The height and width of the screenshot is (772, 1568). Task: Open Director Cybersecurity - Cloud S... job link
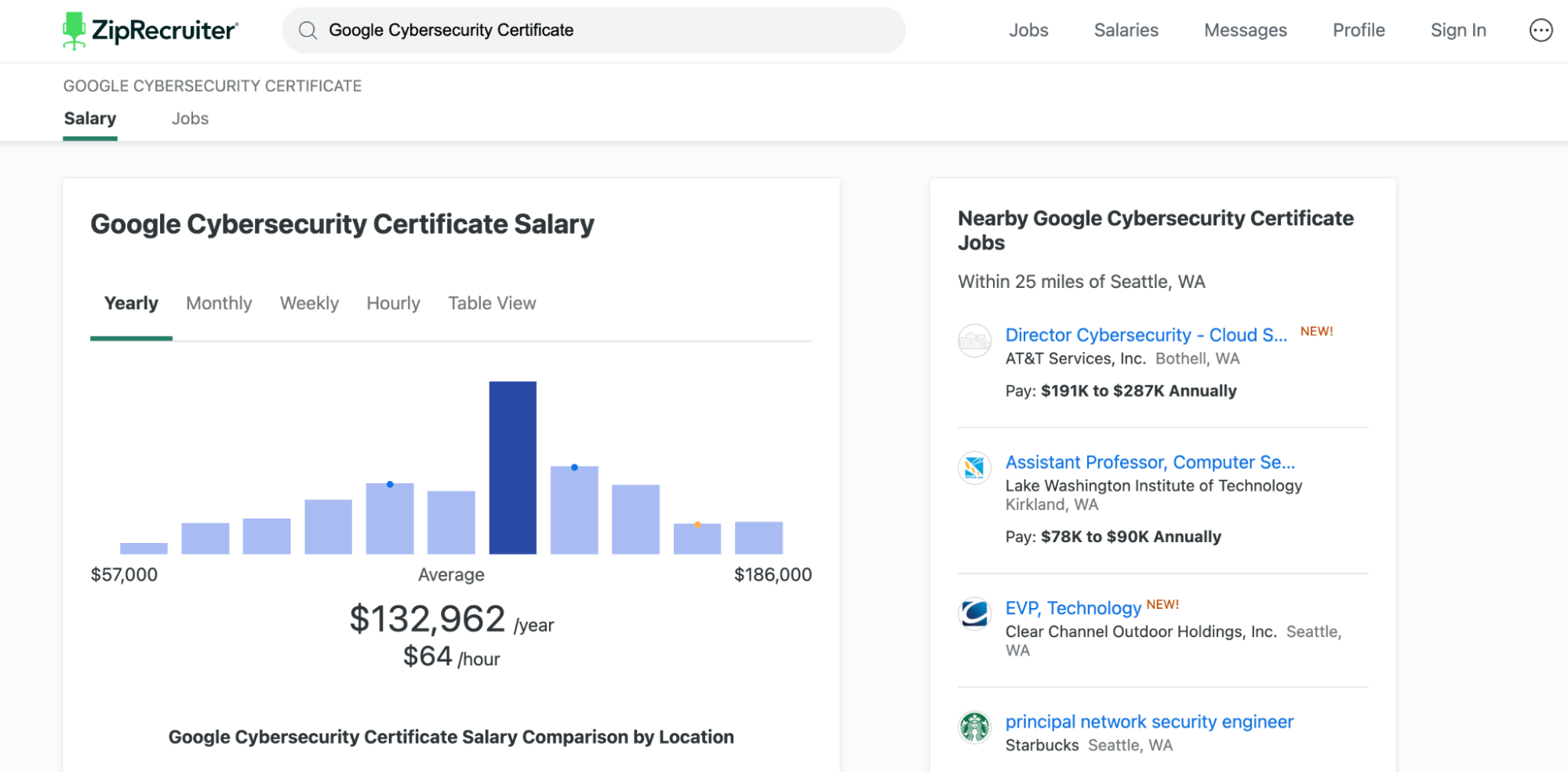(1146, 335)
